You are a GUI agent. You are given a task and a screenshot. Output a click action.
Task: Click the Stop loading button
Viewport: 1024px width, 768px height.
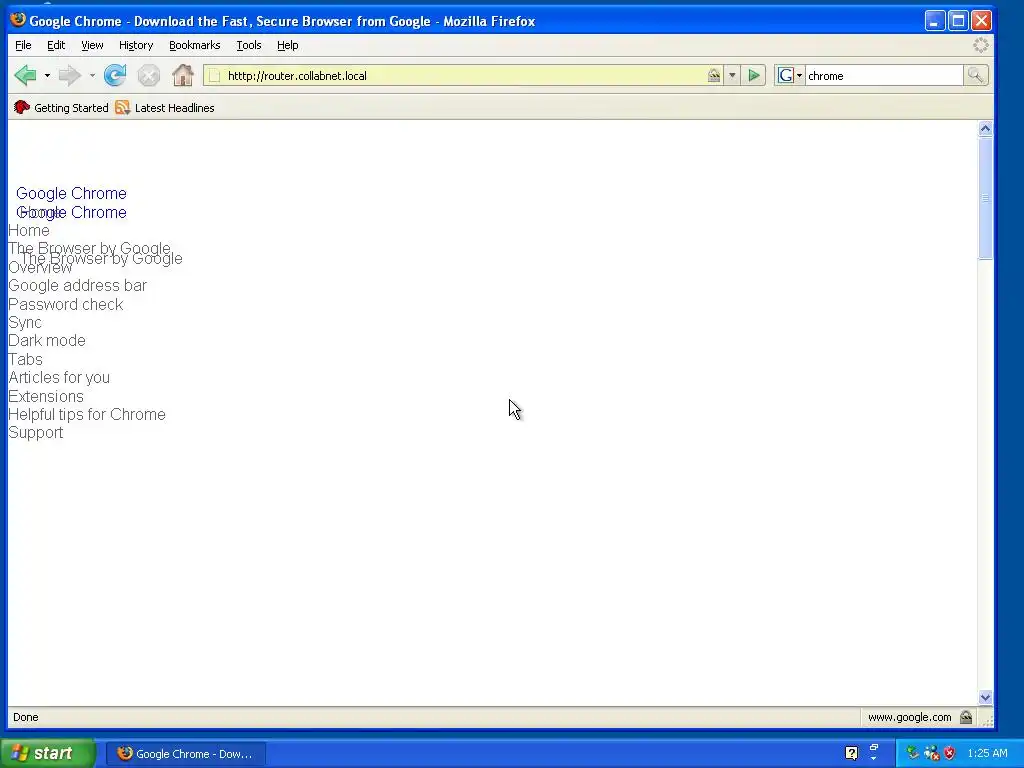[x=149, y=76]
